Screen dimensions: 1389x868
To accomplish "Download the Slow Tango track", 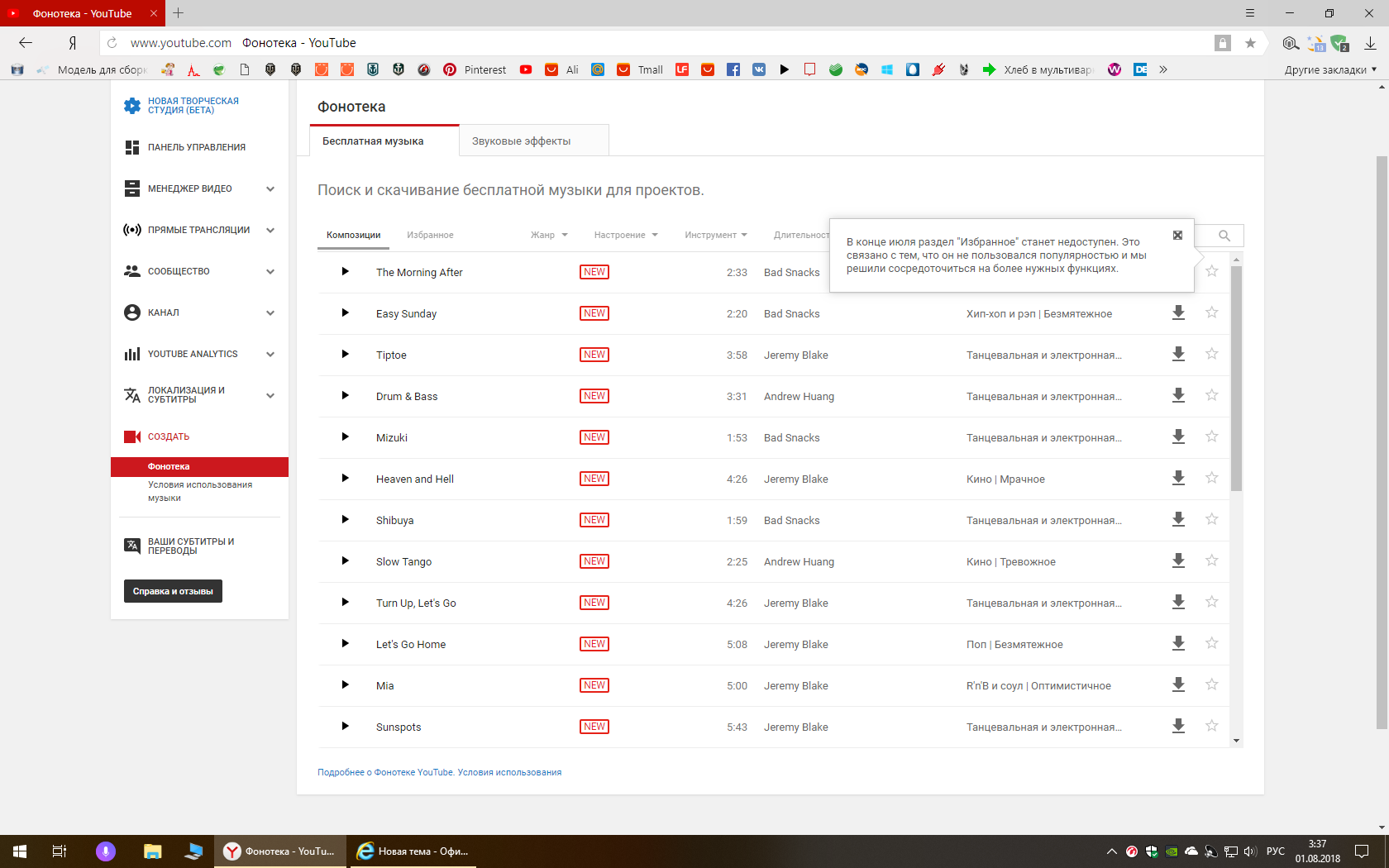I will (x=1178, y=560).
